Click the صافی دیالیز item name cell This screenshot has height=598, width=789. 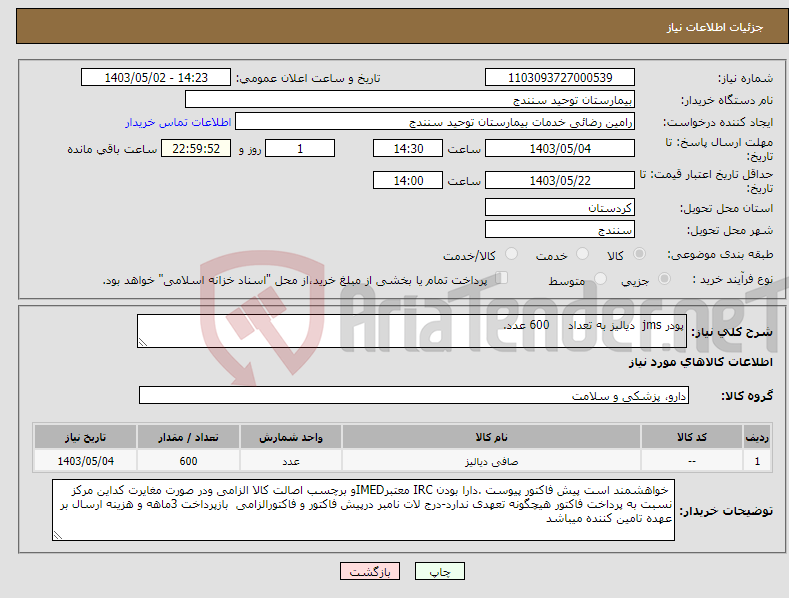pos(492,461)
